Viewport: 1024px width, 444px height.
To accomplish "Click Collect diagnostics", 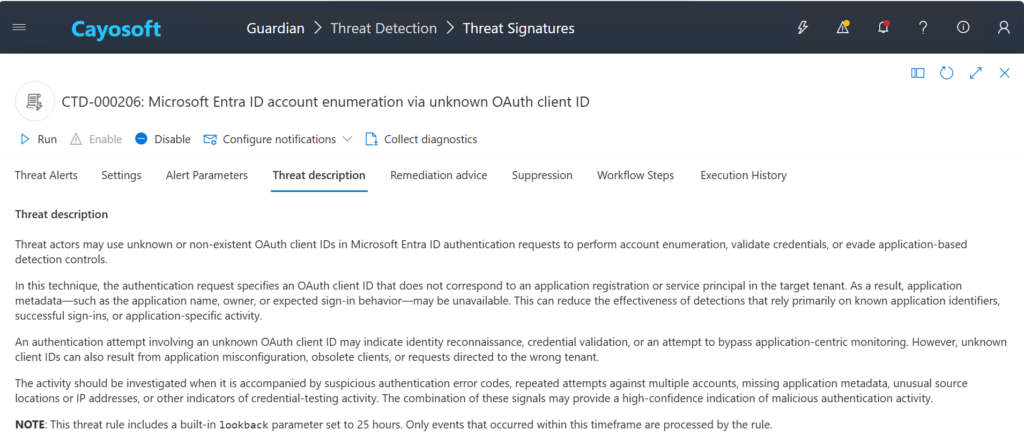I will pyautogui.click(x=421, y=139).
